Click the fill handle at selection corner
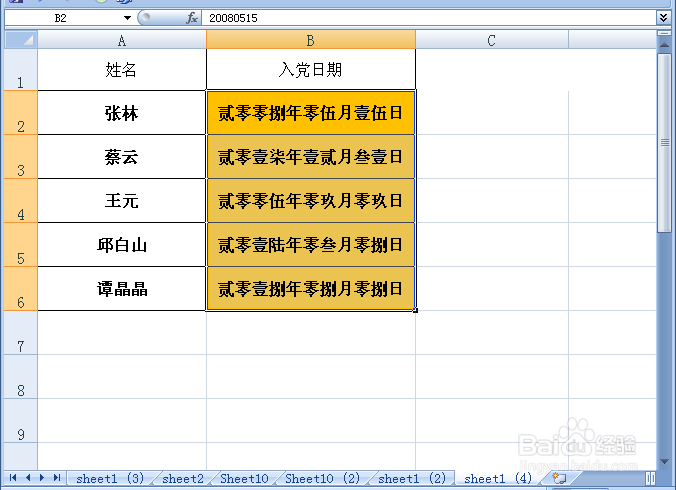 (x=415, y=310)
